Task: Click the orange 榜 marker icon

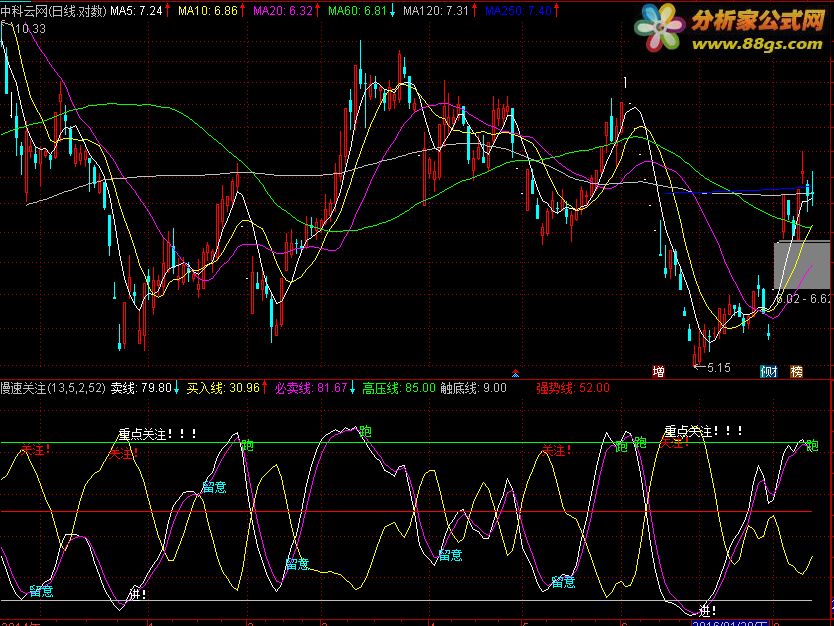Action: [x=796, y=371]
